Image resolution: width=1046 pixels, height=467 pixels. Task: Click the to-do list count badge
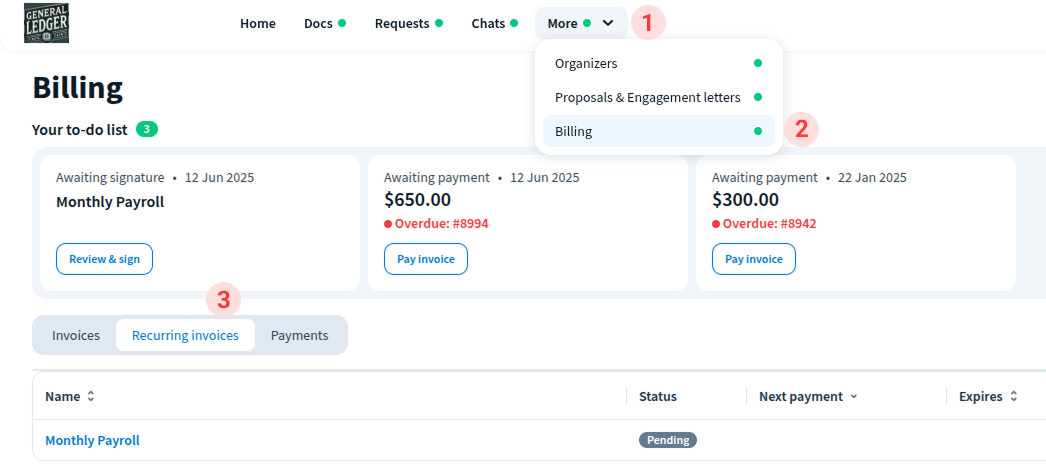pyautogui.click(x=147, y=129)
